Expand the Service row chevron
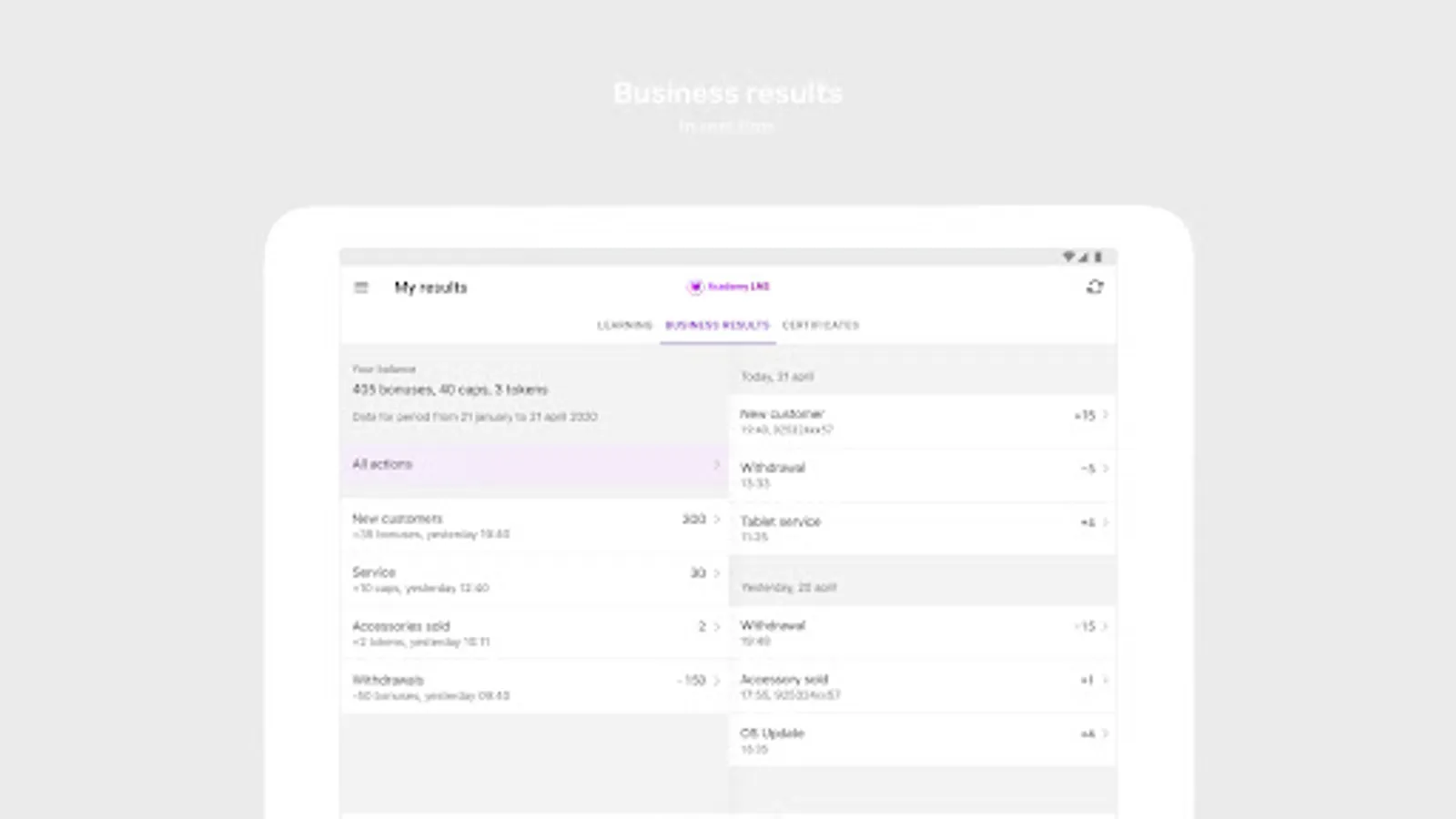1456x819 pixels. pos(717,573)
